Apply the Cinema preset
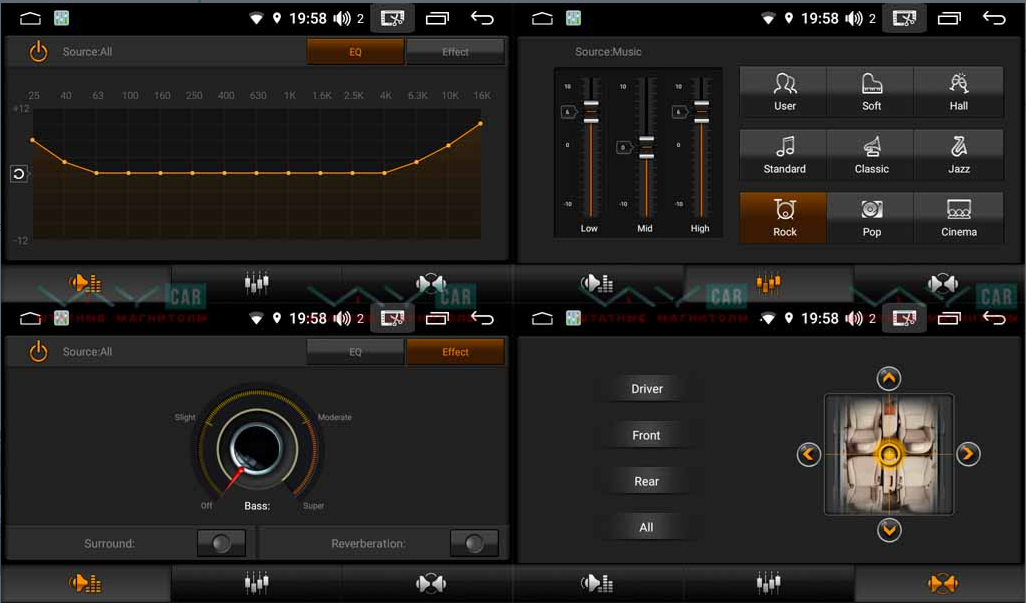Image resolution: width=1026 pixels, height=603 pixels. [958, 217]
